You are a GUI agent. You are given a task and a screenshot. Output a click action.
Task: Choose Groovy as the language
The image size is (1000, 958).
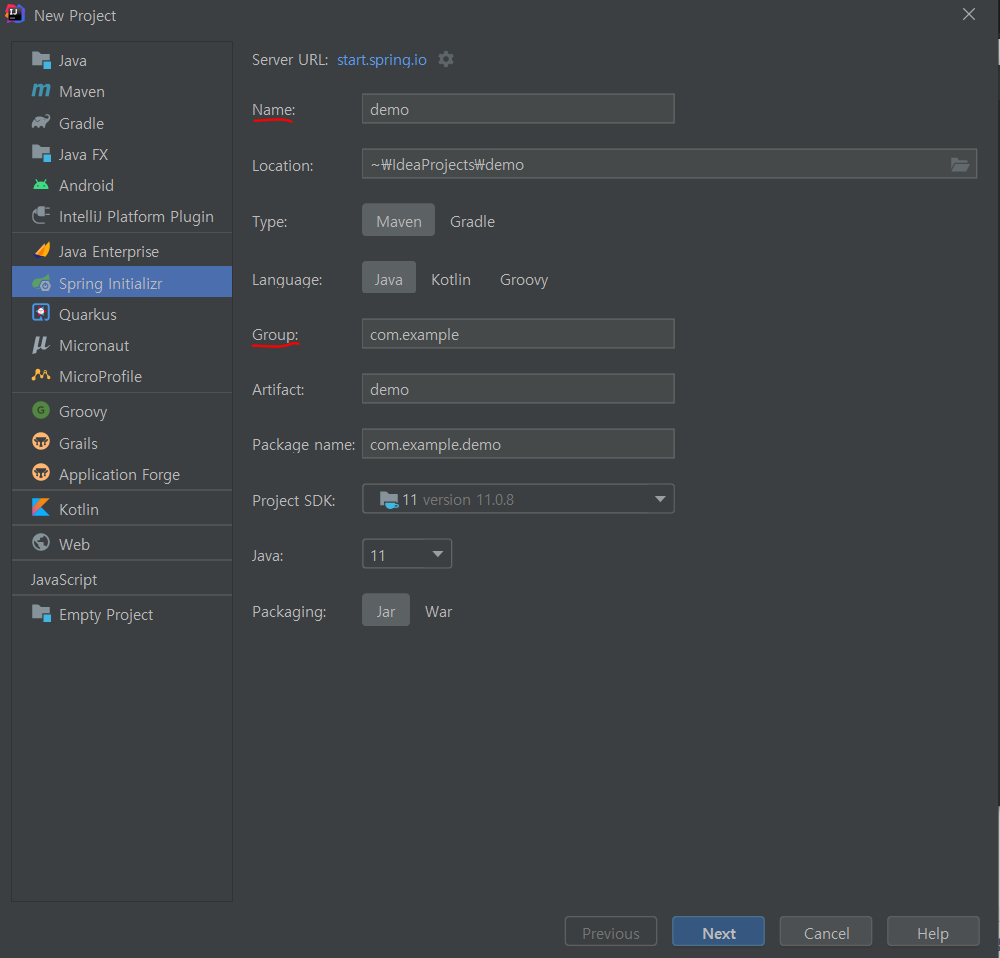(x=524, y=279)
